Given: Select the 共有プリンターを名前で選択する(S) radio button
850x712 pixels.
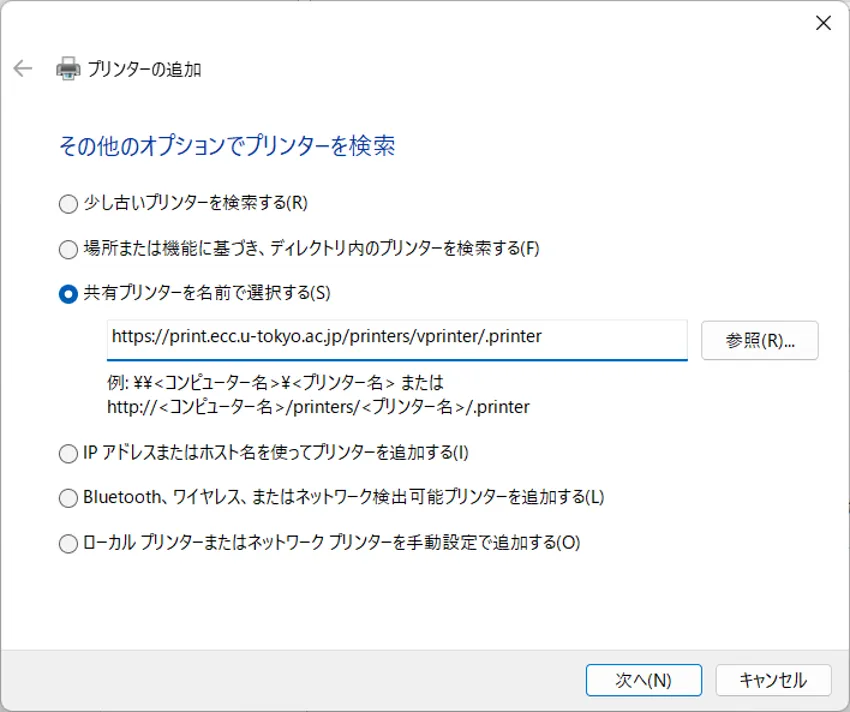Looking at the screenshot, I should click(x=68, y=294).
